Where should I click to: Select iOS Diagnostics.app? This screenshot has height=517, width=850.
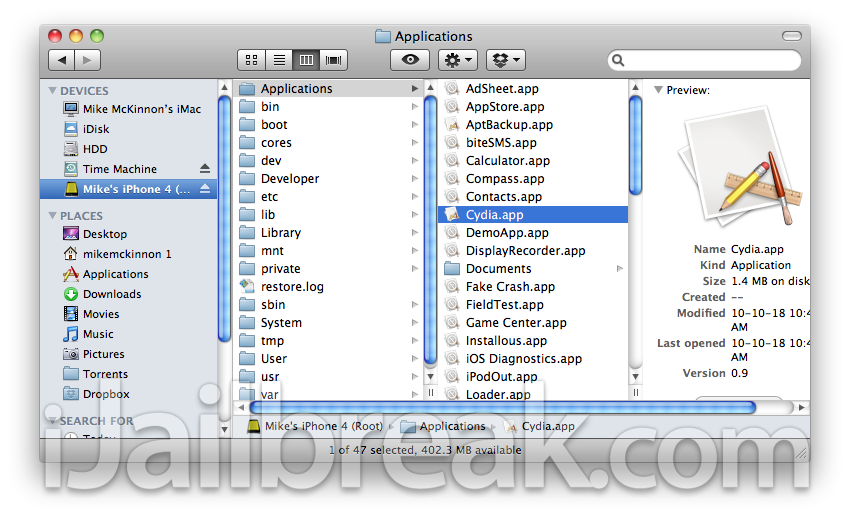point(533,359)
